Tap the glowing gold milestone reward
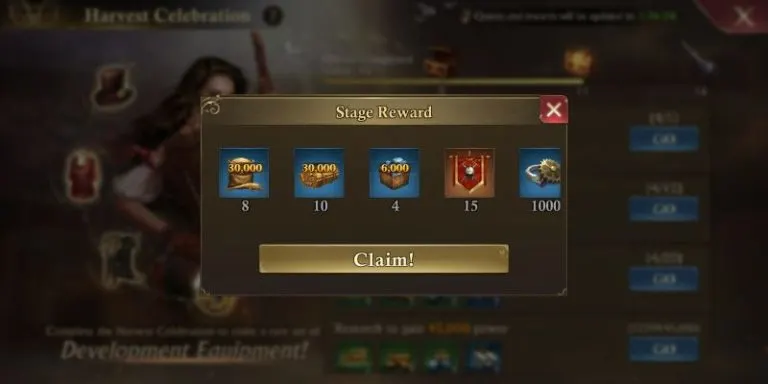Viewport: 768px width, 384px height. pos(578,62)
